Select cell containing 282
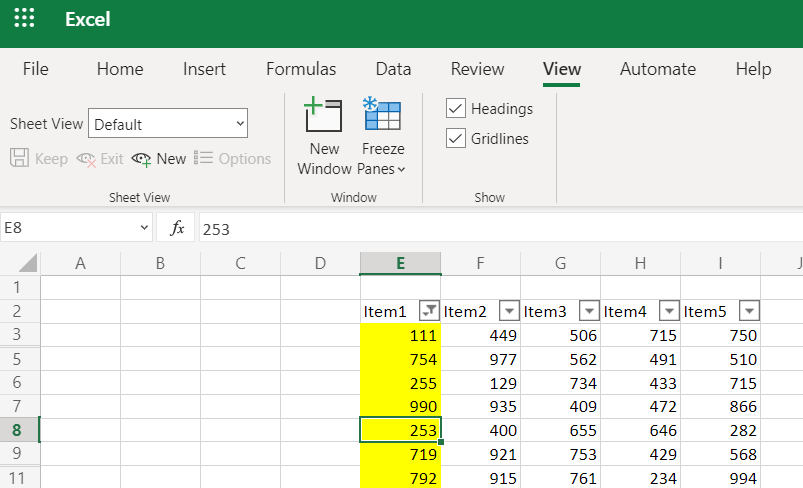The height and width of the screenshot is (488, 803). tap(720, 430)
